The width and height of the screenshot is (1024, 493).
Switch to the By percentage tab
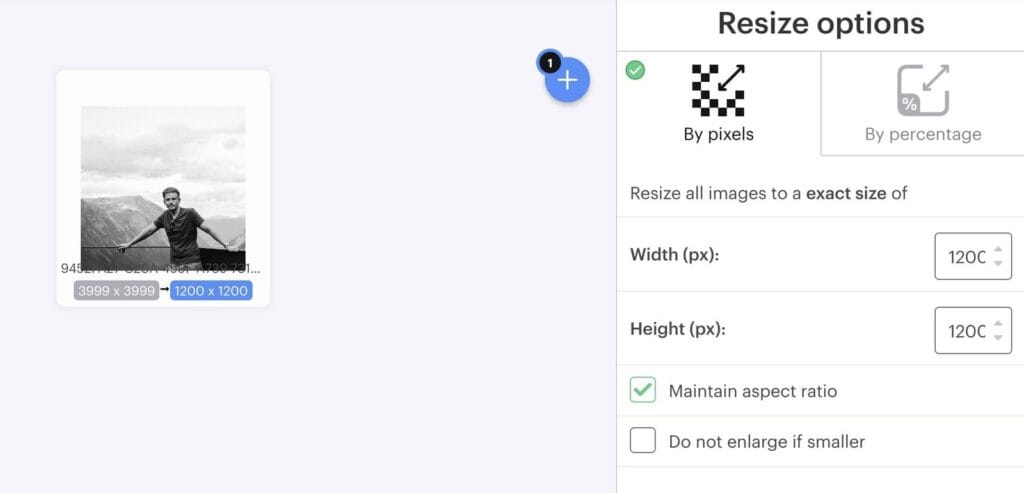923,103
